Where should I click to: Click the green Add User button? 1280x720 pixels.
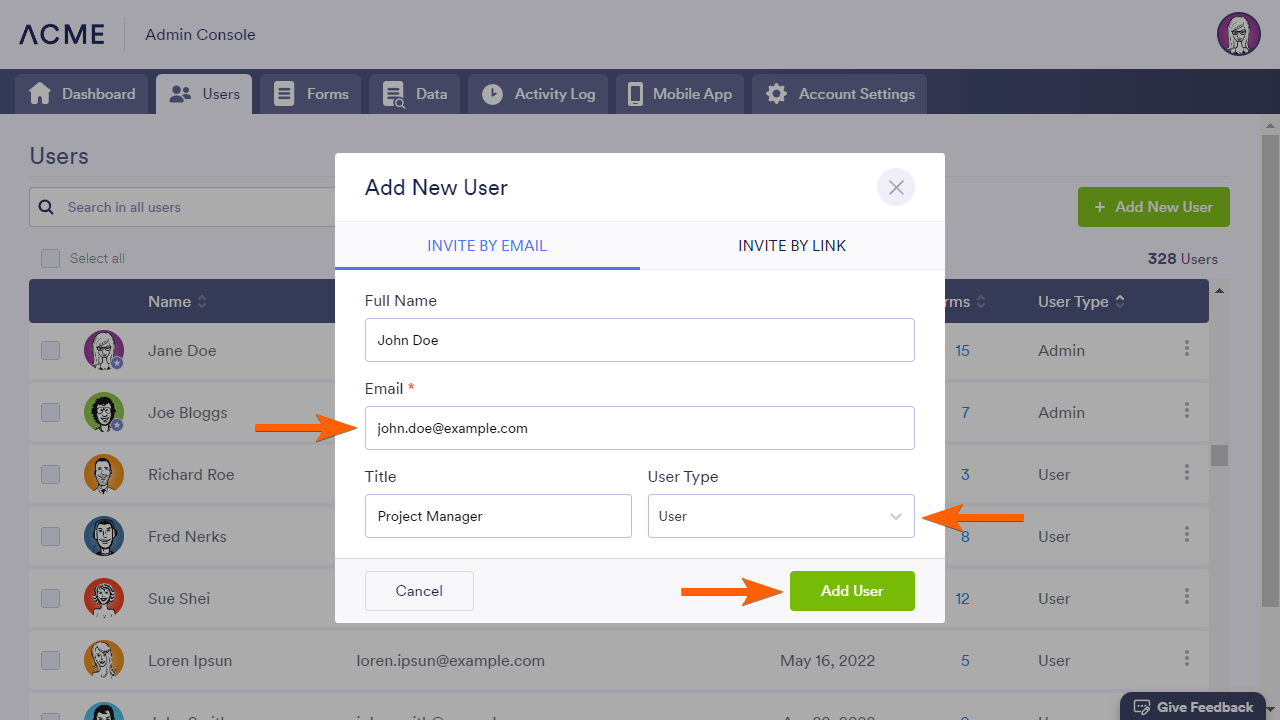[x=852, y=591]
